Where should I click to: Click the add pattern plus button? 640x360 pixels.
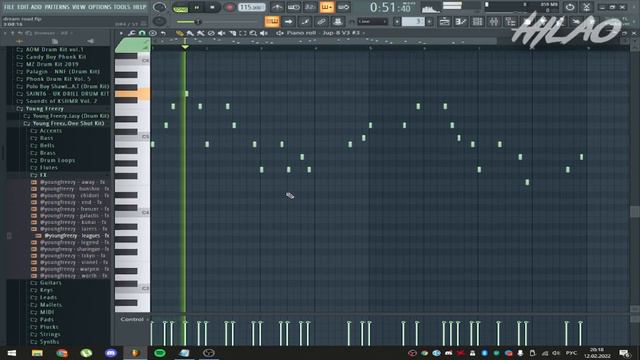click(x=429, y=22)
